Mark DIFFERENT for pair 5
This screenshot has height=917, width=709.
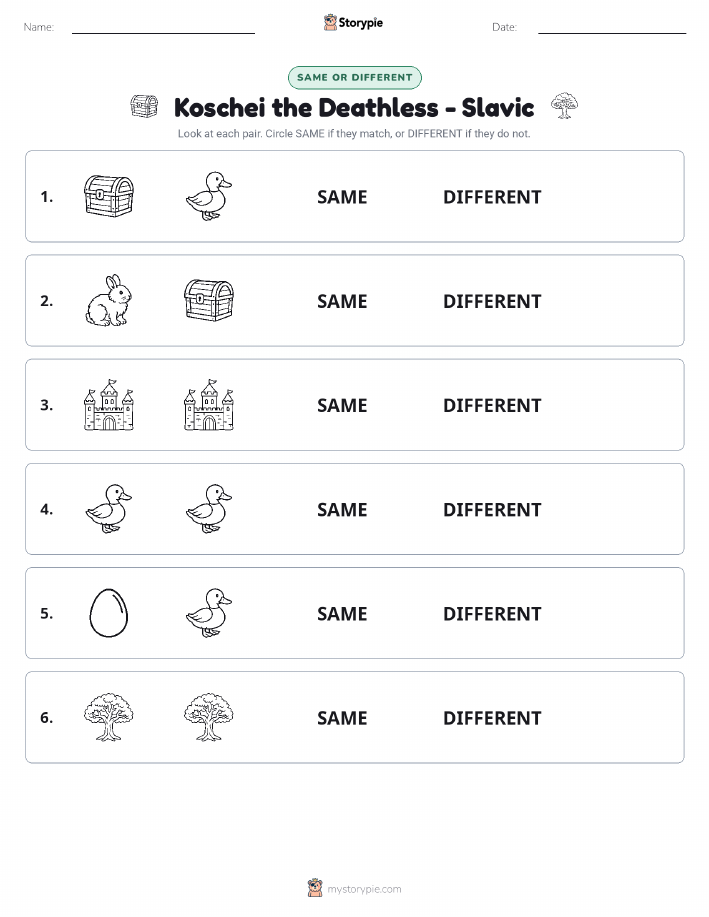[x=492, y=613]
